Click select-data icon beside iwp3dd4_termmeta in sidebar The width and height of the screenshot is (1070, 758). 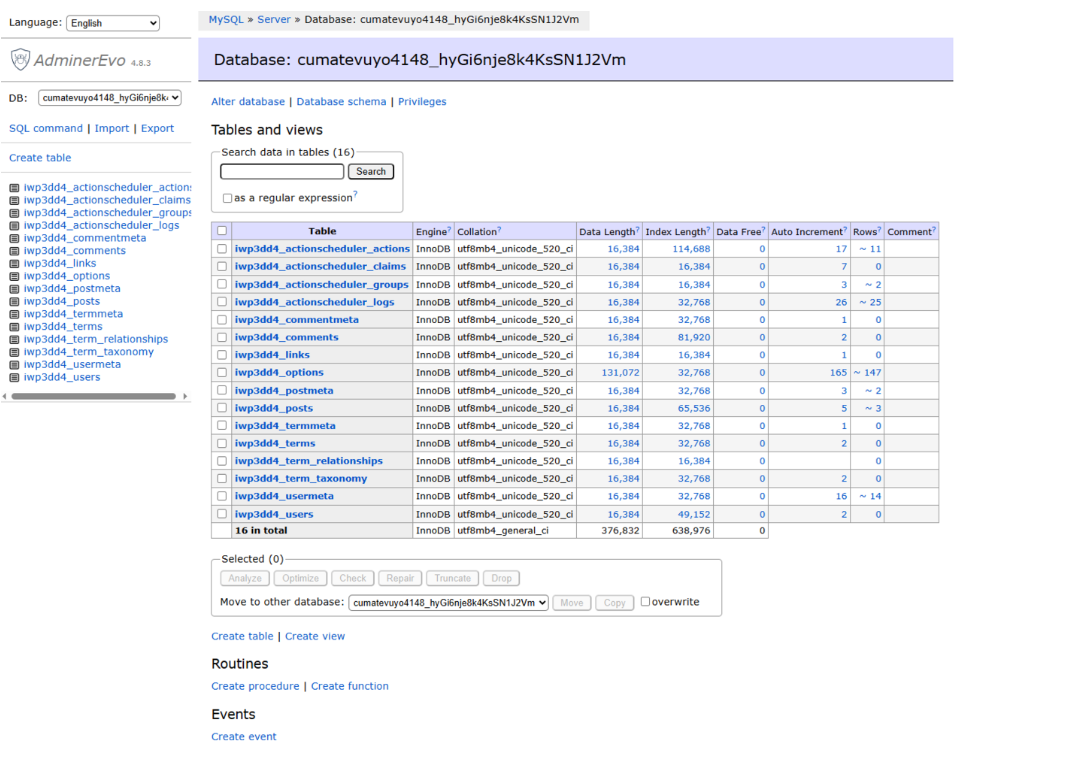click(x=14, y=315)
